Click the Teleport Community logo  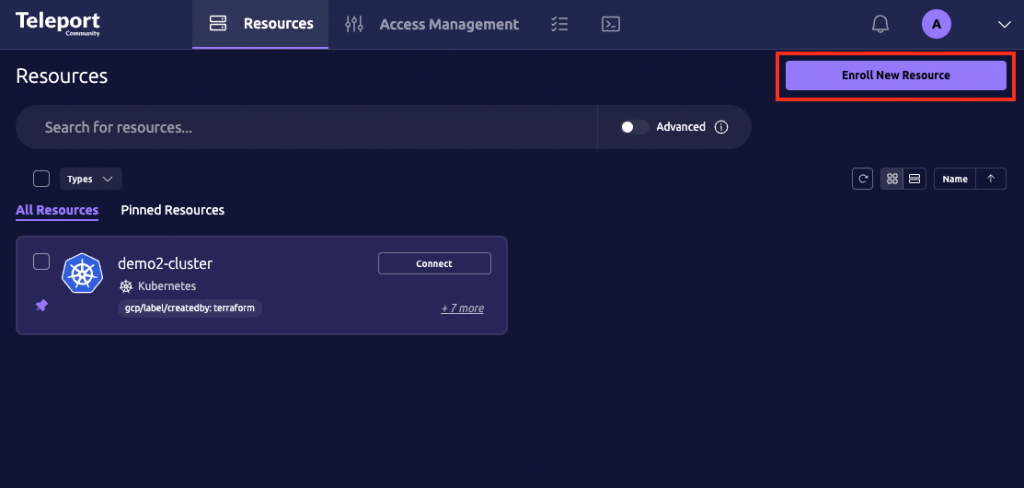tap(58, 24)
